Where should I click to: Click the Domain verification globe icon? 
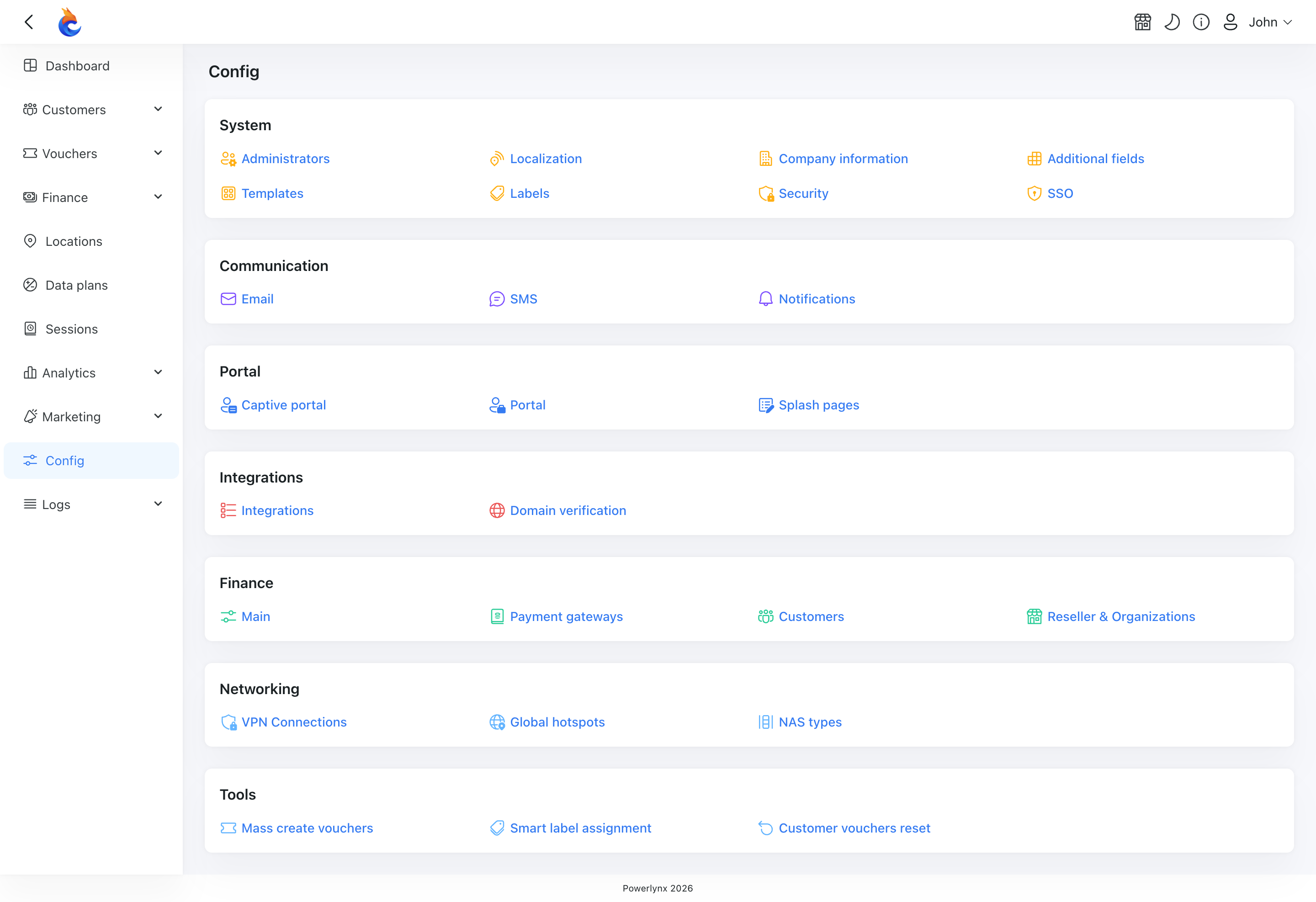(497, 510)
